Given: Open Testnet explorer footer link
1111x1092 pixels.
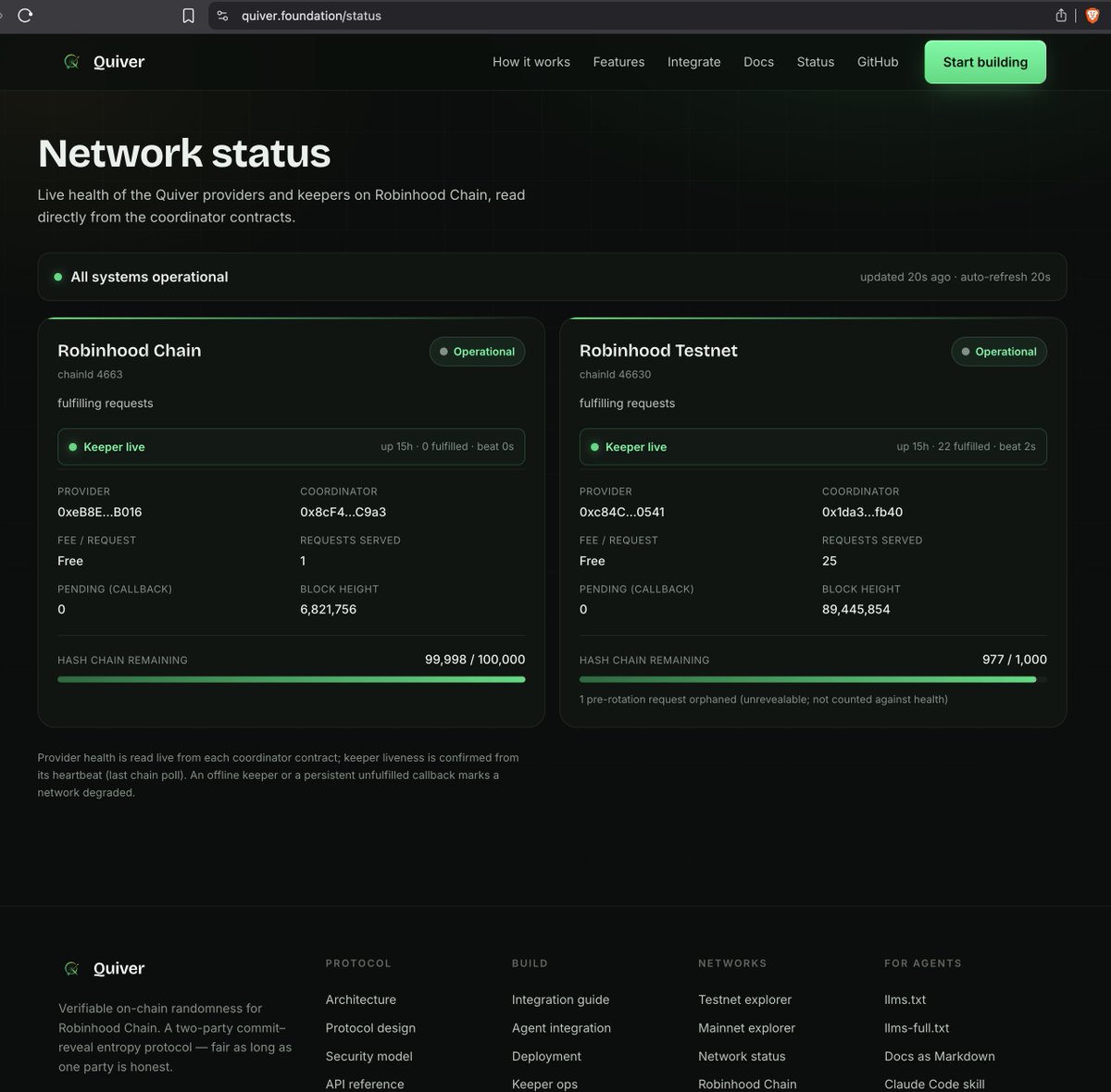Looking at the screenshot, I should 745,999.
